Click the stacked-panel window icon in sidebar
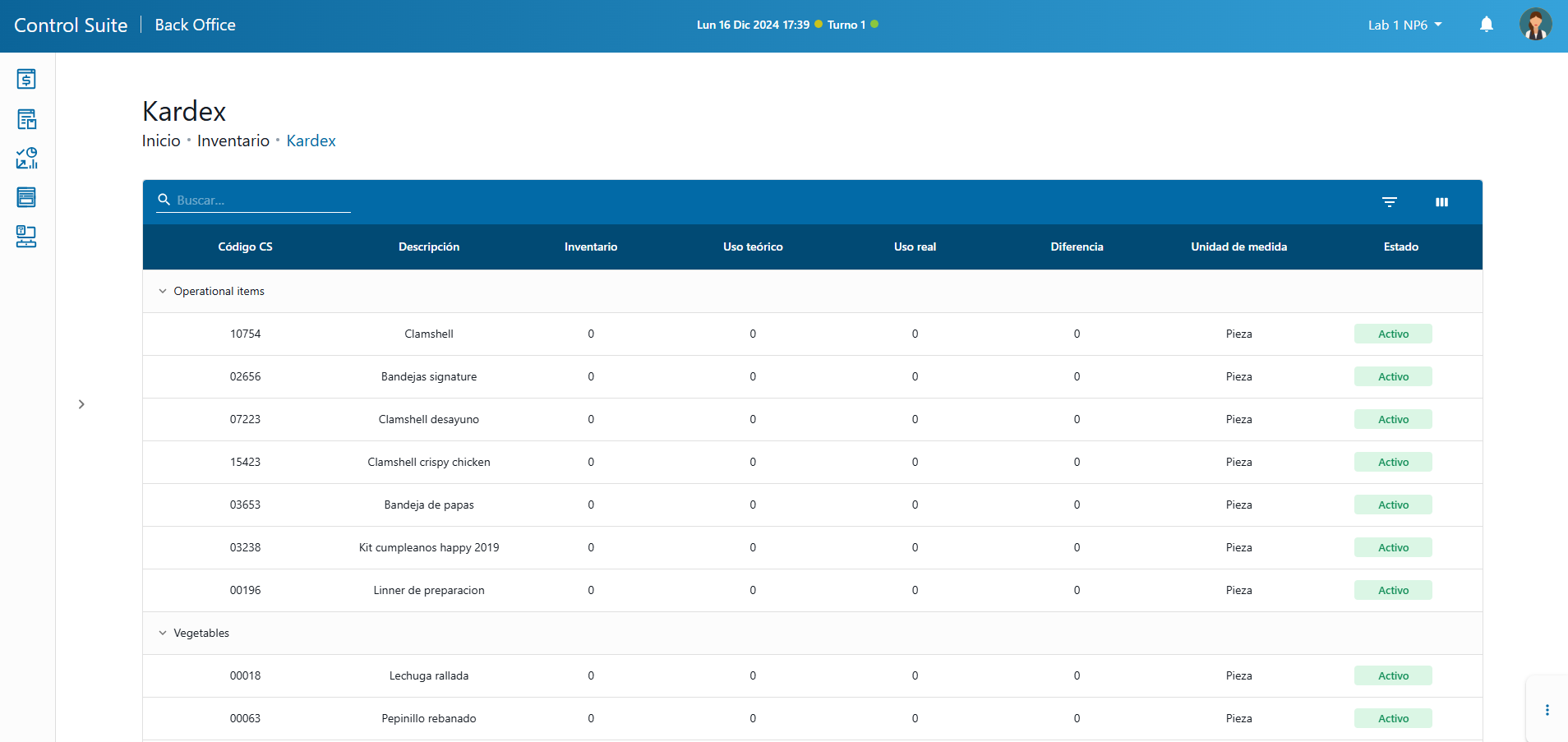 (26, 197)
